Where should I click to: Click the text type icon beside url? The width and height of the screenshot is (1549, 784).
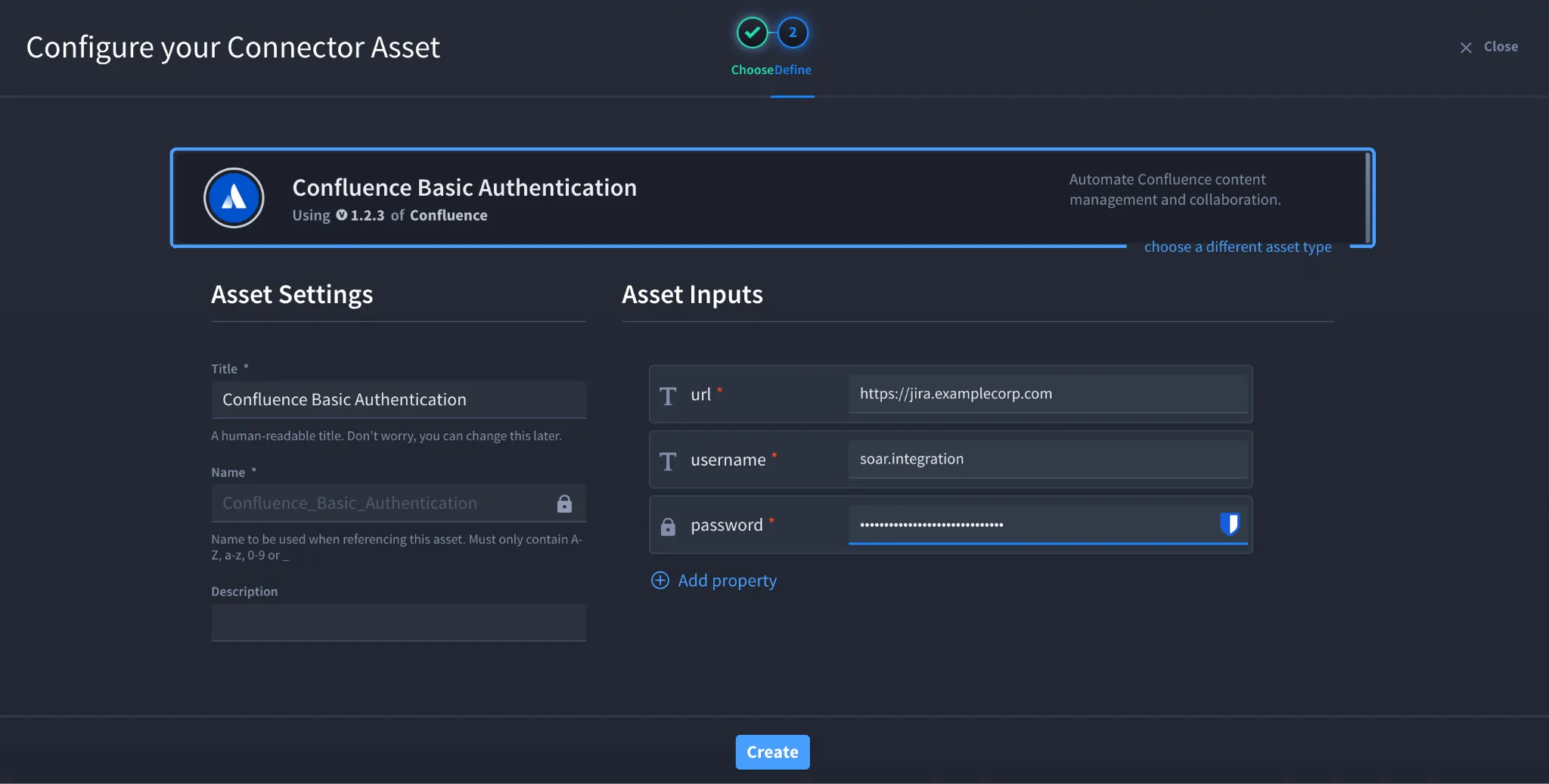point(668,395)
